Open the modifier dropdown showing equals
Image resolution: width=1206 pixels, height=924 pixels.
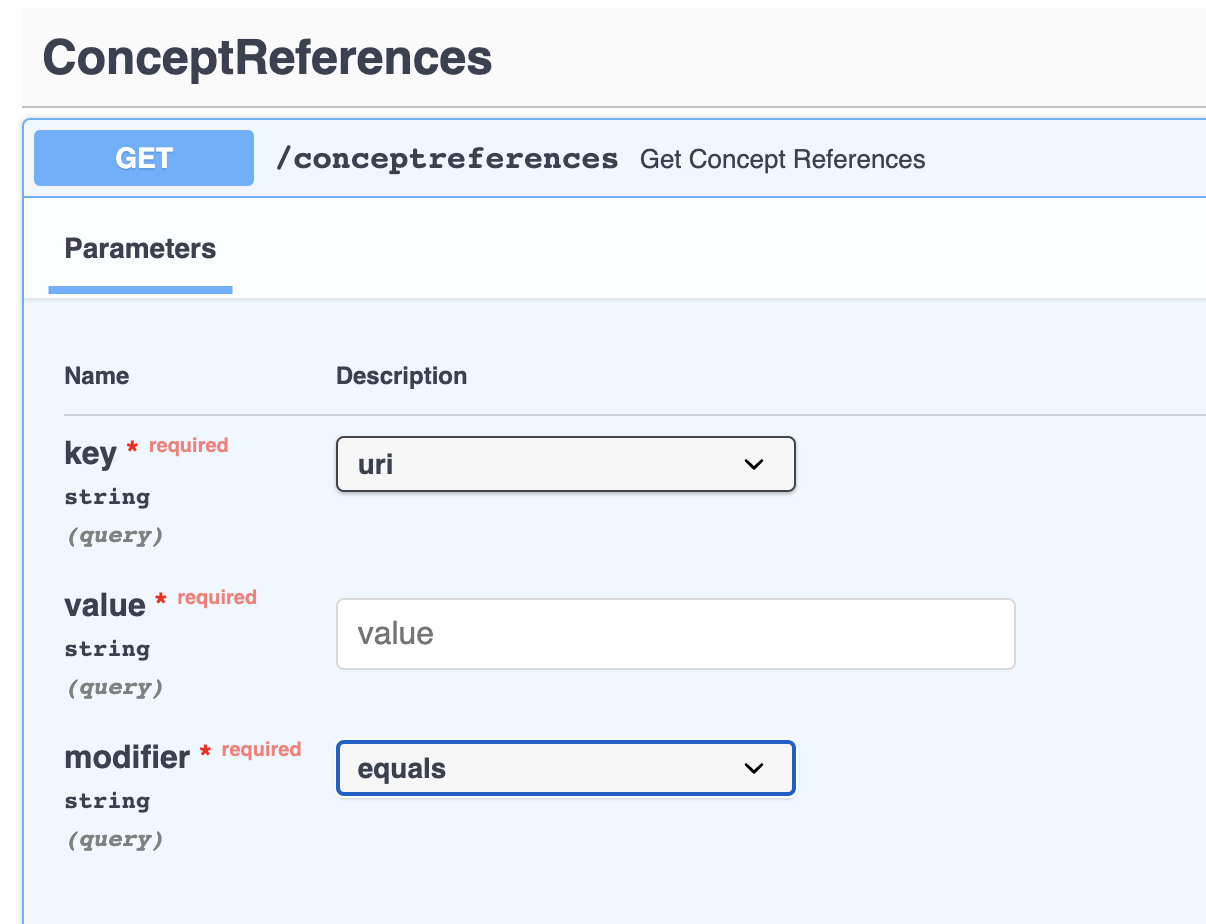[x=565, y=768]
